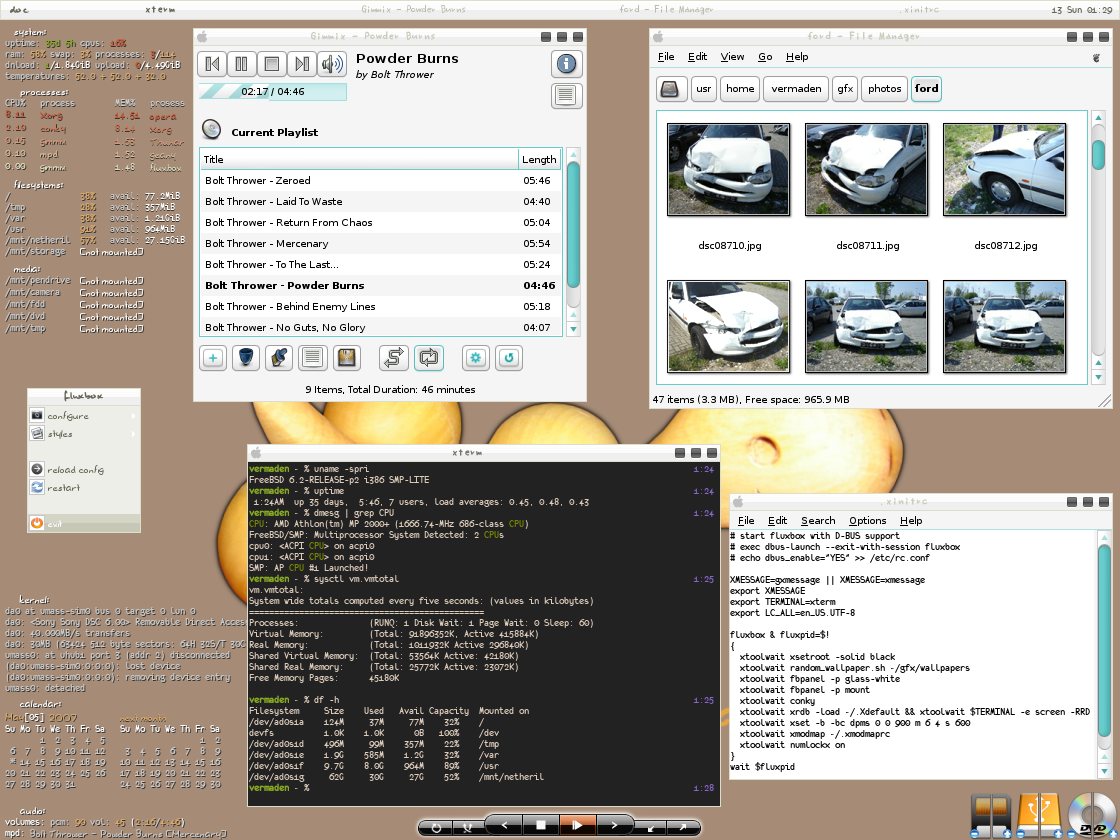Click the Gimmix playlist vertical scrollbar
The width and height of the screenshot is (1120, 840).
[x=573, y=225]
